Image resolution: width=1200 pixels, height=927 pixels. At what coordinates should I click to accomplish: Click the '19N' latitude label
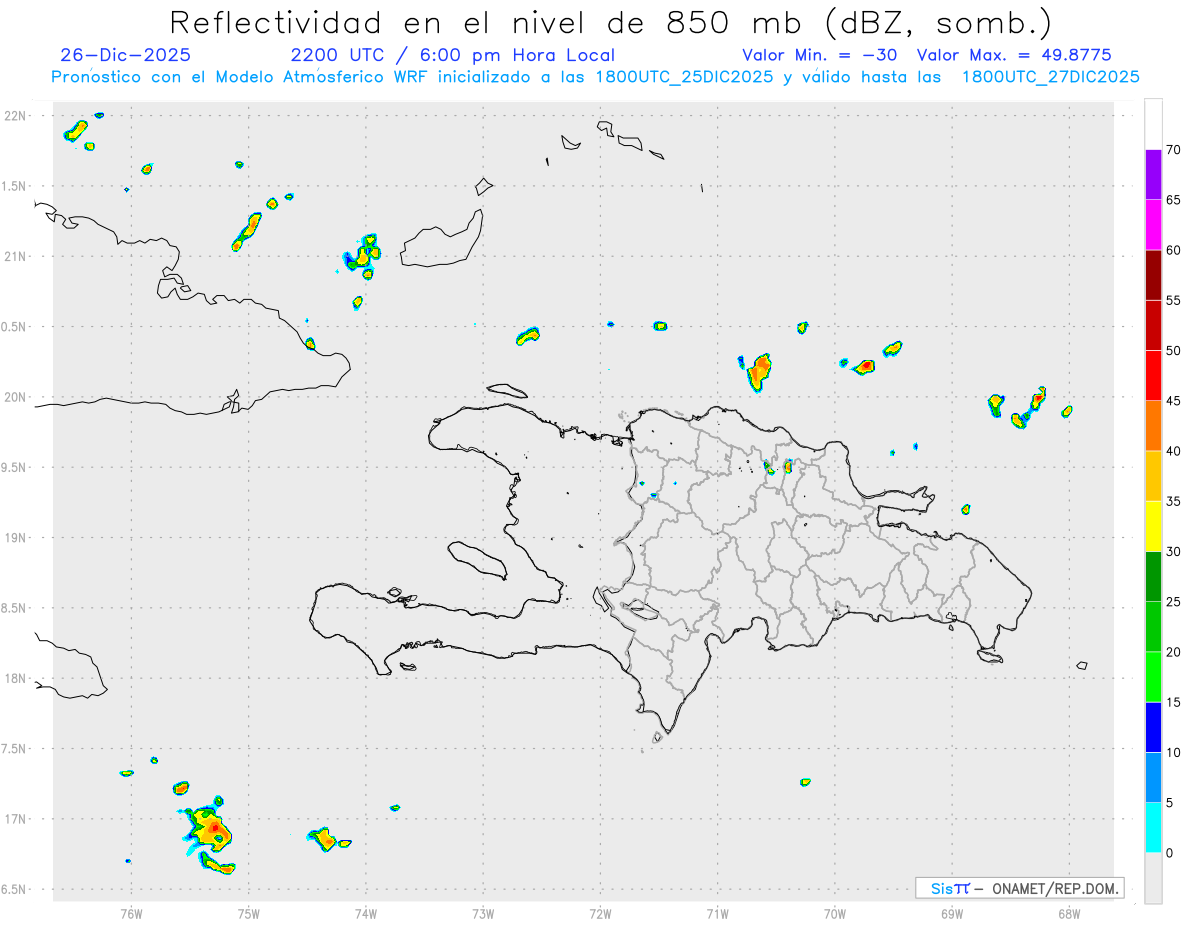point(17,538)
